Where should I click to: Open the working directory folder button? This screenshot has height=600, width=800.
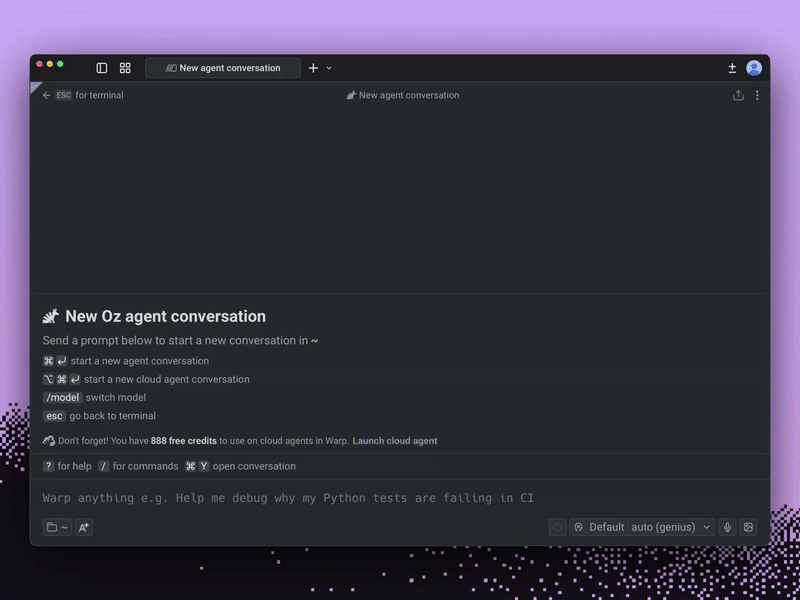point(57,527)
